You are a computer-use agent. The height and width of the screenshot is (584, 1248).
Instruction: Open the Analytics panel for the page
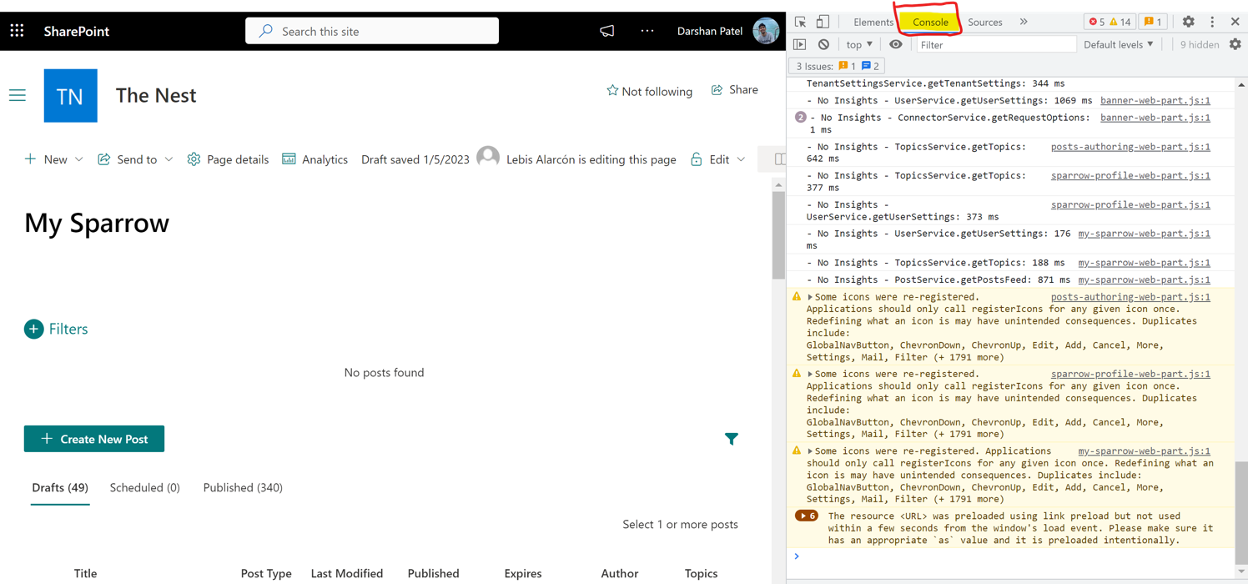(314, 158)
